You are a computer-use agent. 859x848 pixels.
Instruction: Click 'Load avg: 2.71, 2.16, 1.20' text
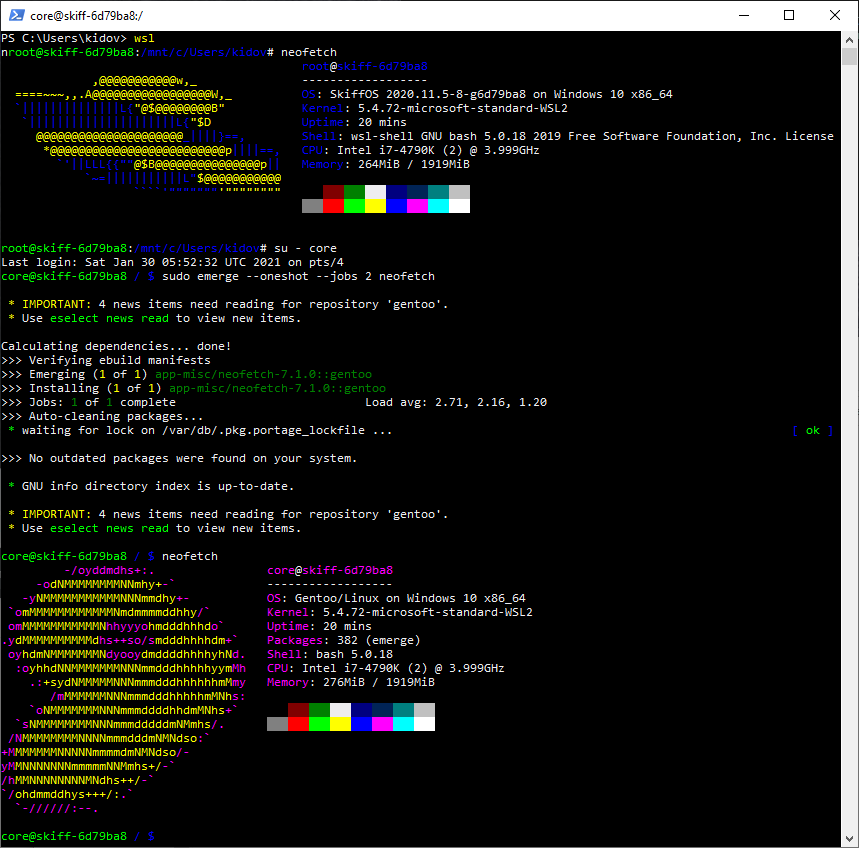pos(456,402)
